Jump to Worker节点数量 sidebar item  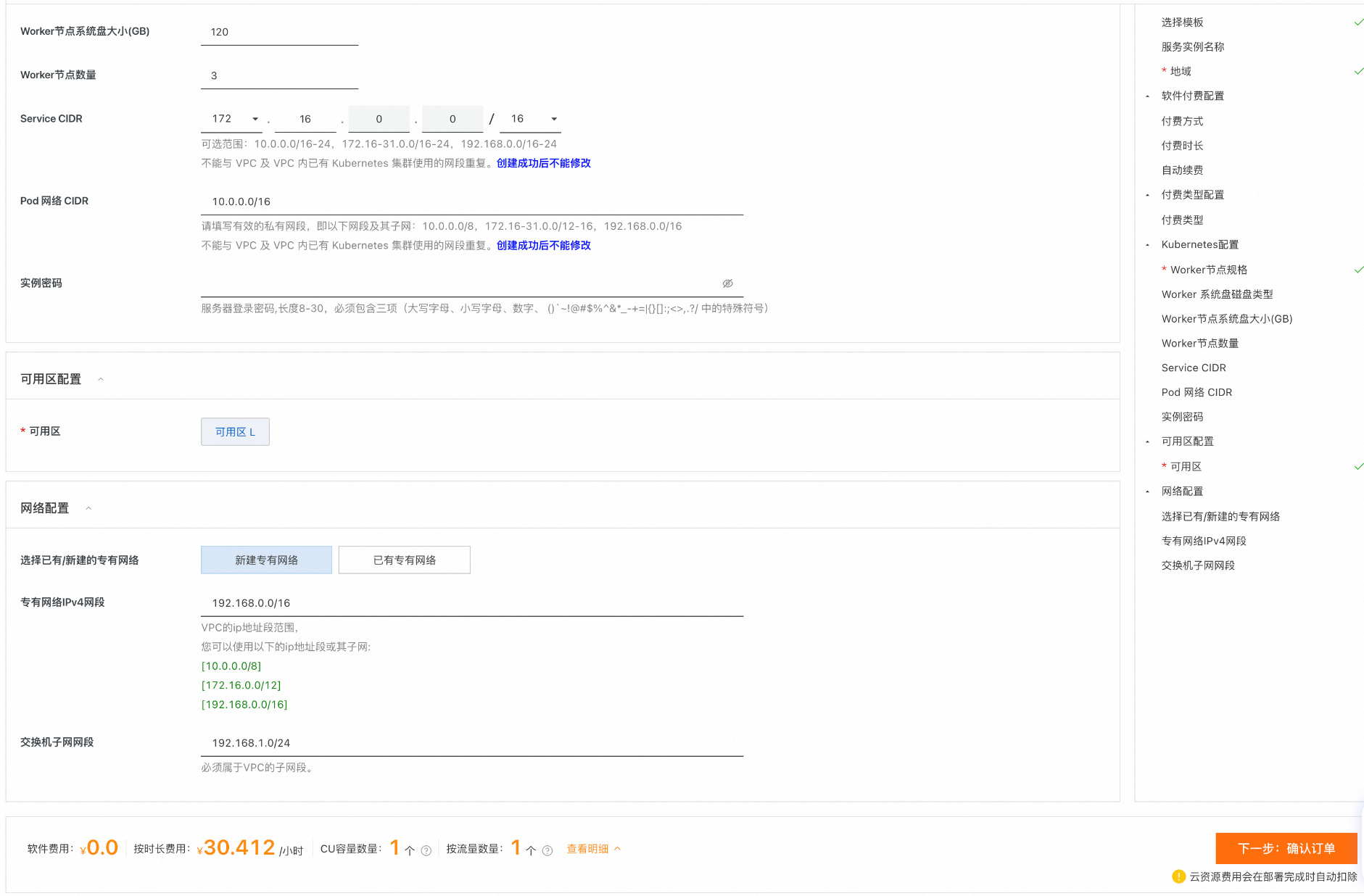(x=1199, y=344)
